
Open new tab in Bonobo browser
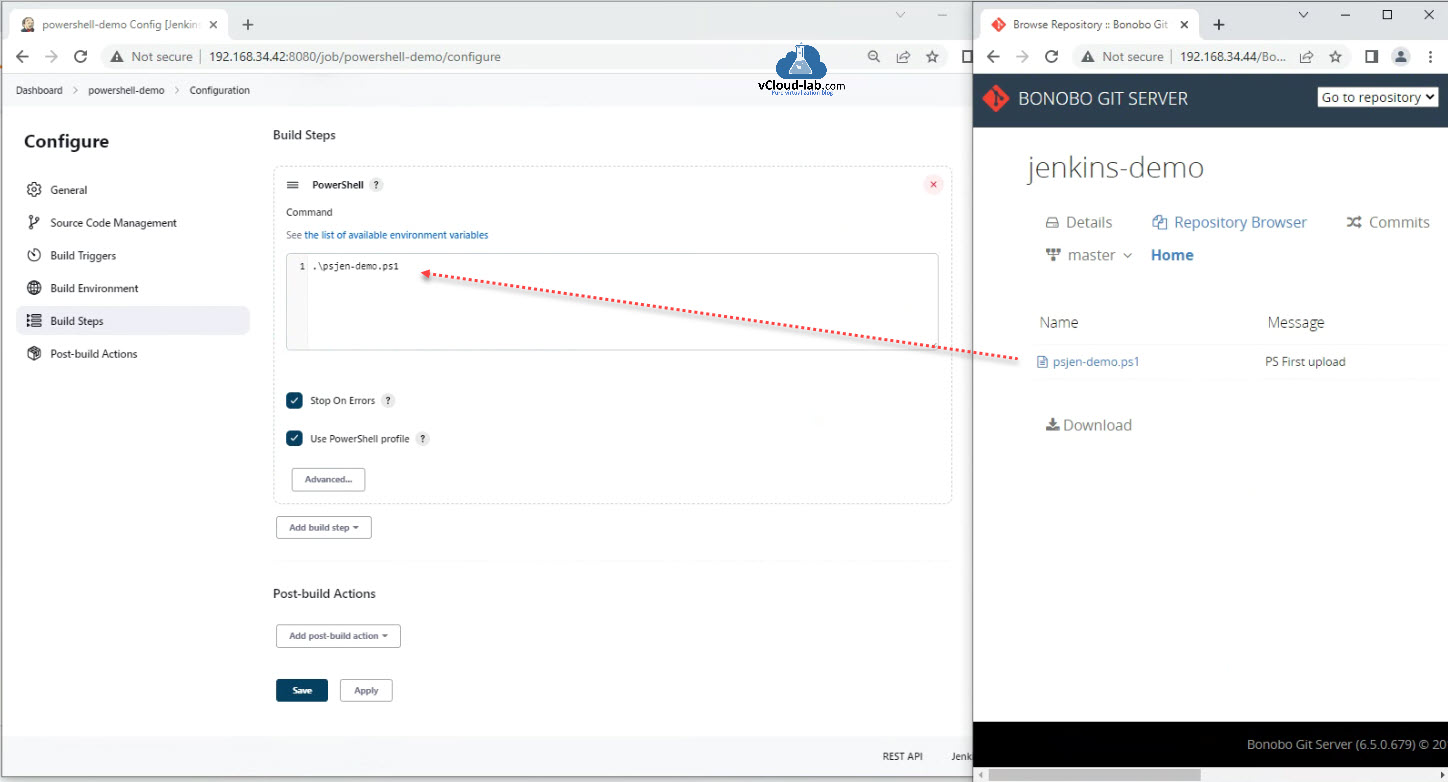click(x=1219, y=25)
